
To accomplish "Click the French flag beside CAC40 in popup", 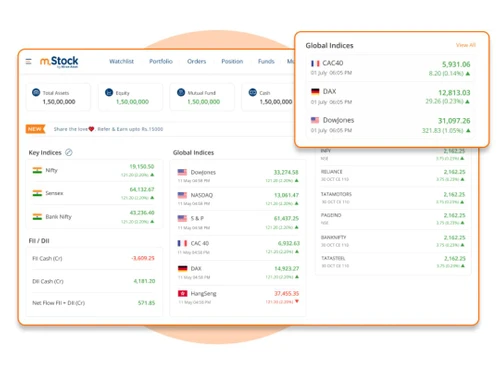I will tap(315, 63).
